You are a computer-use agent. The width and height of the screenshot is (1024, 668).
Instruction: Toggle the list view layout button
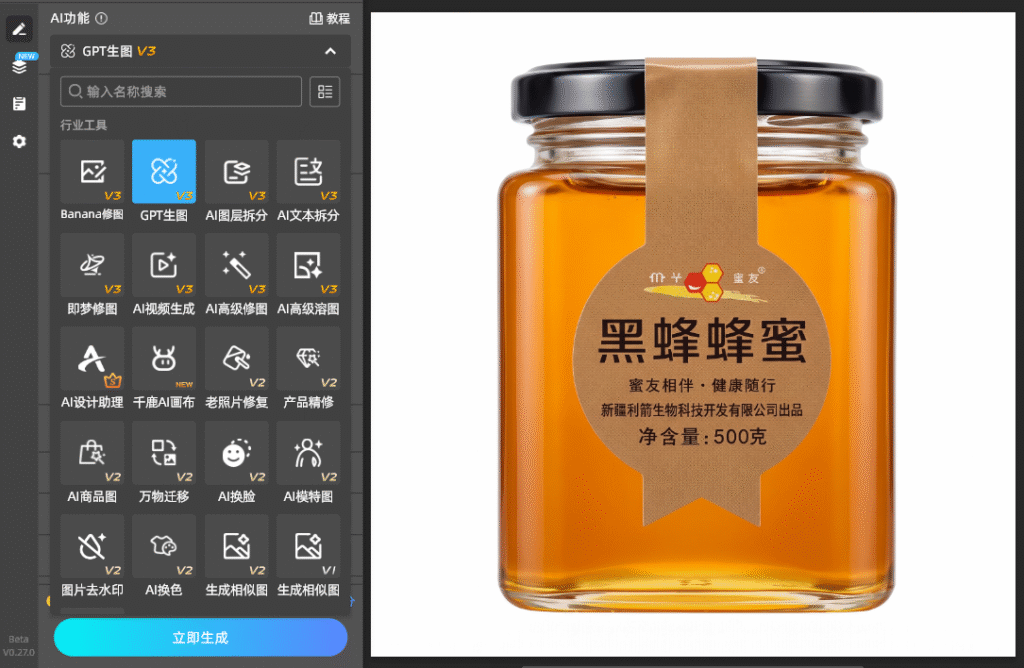tap(325, 91)
